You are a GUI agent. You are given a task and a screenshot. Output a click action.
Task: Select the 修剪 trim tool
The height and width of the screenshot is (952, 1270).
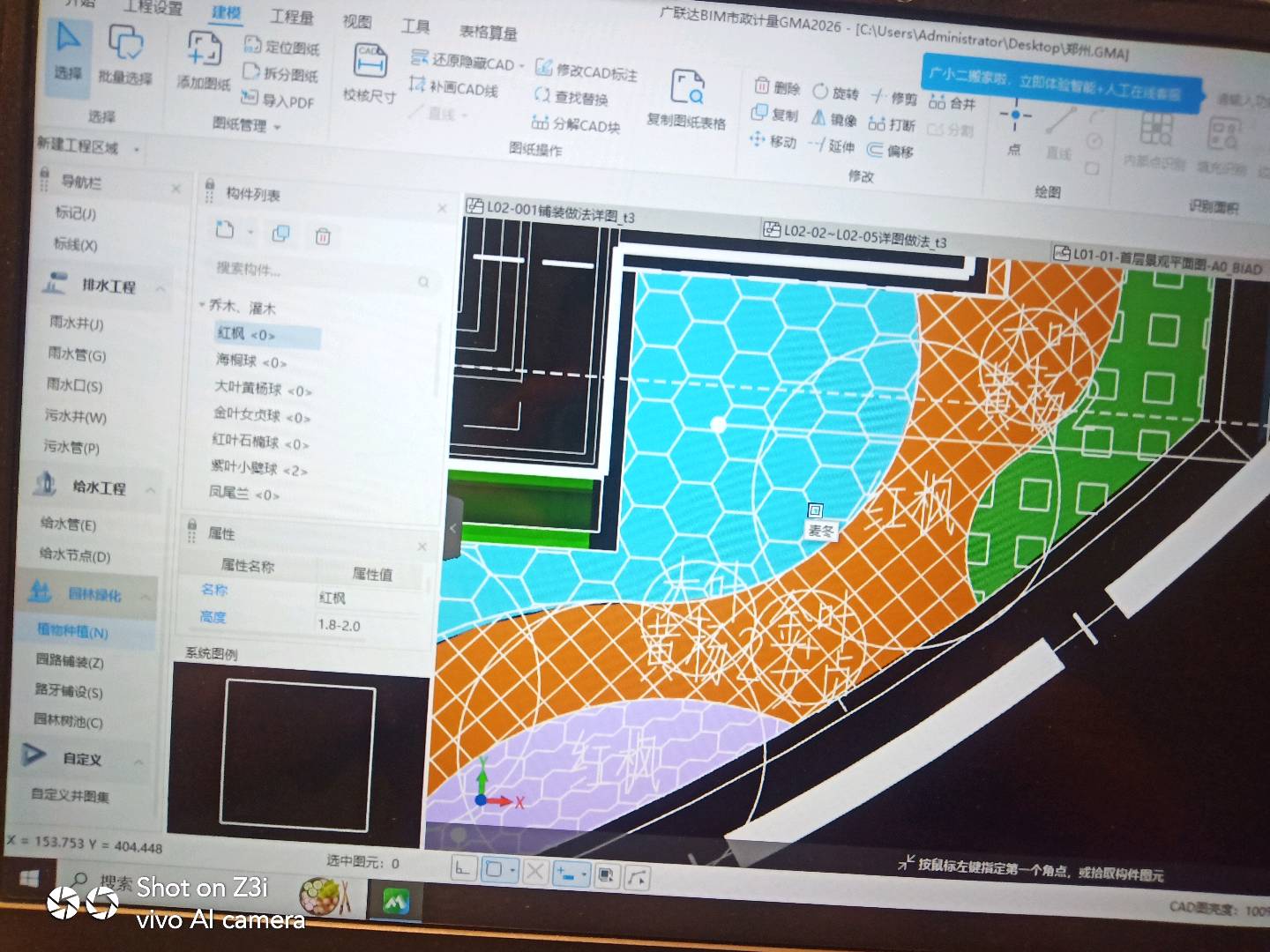pos(894,97)
